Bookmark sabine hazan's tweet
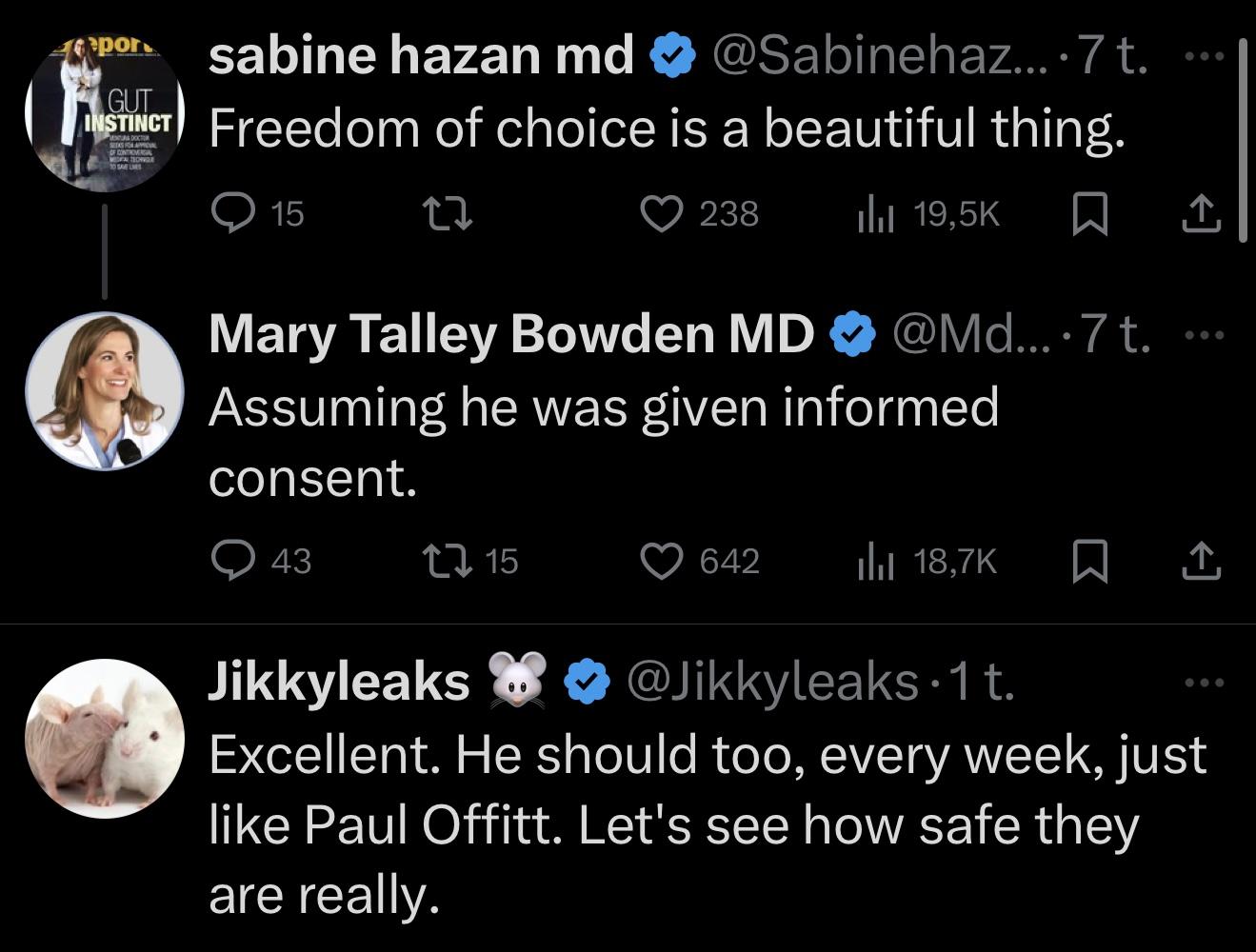 [1089, 215]
